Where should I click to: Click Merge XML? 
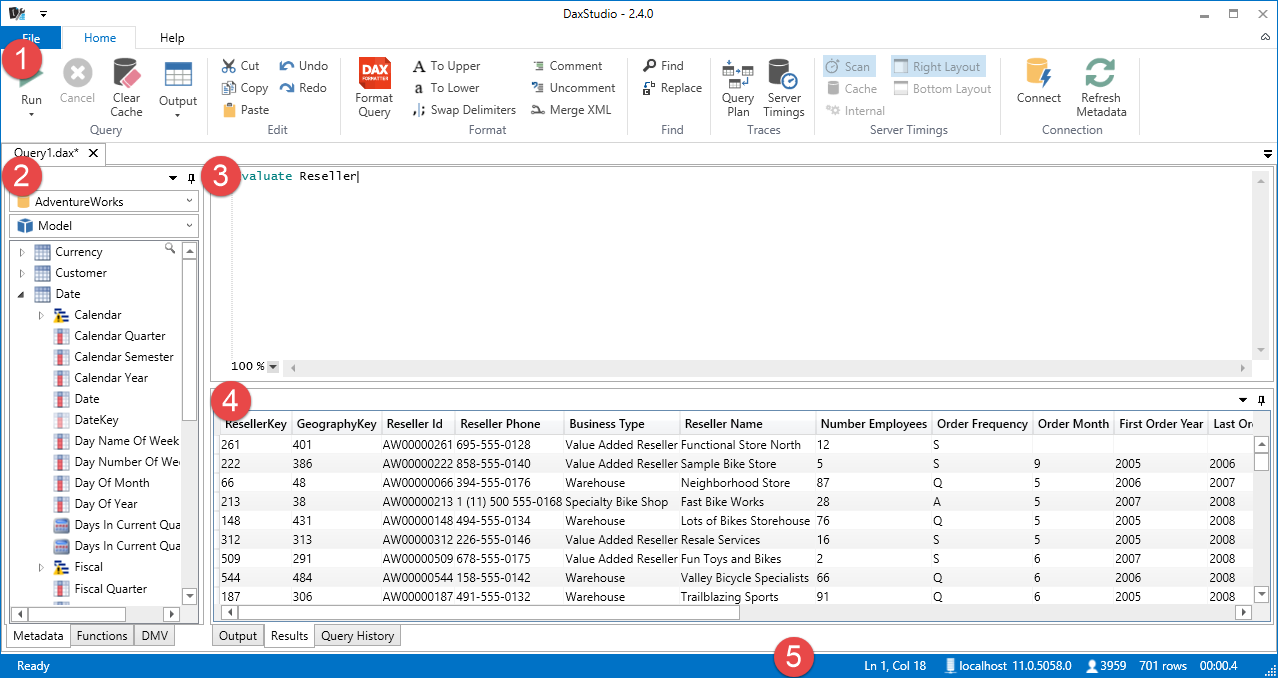pyautogui.click(x=570, y=110)
